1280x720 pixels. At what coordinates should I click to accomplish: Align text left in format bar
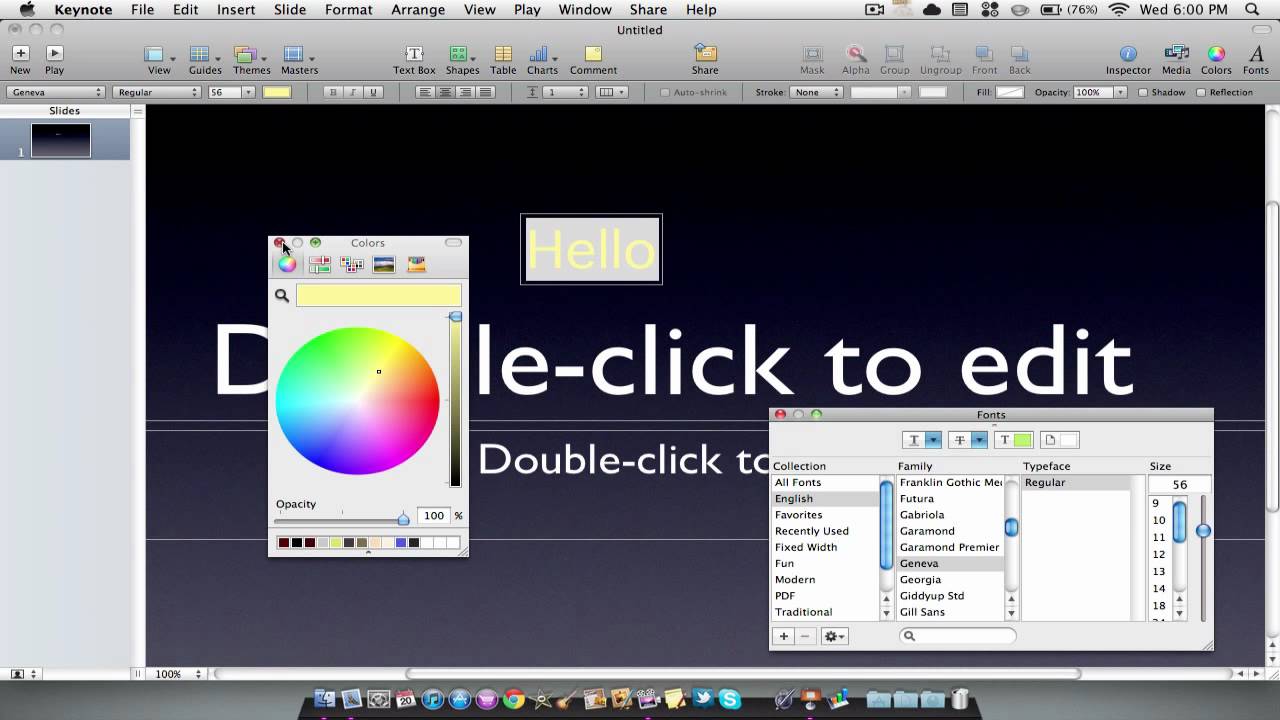(x=425, y=92)
